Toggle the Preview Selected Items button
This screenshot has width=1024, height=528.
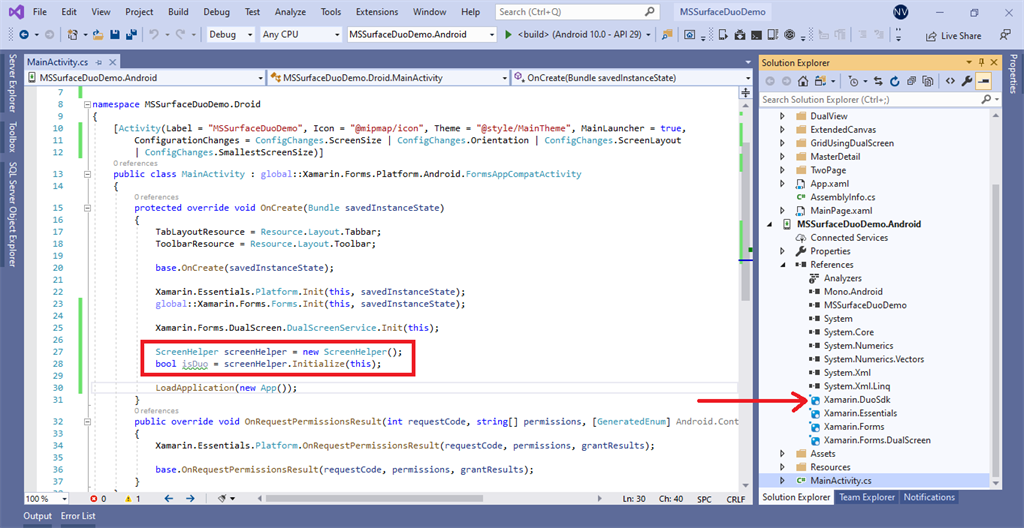pos(984,82)
